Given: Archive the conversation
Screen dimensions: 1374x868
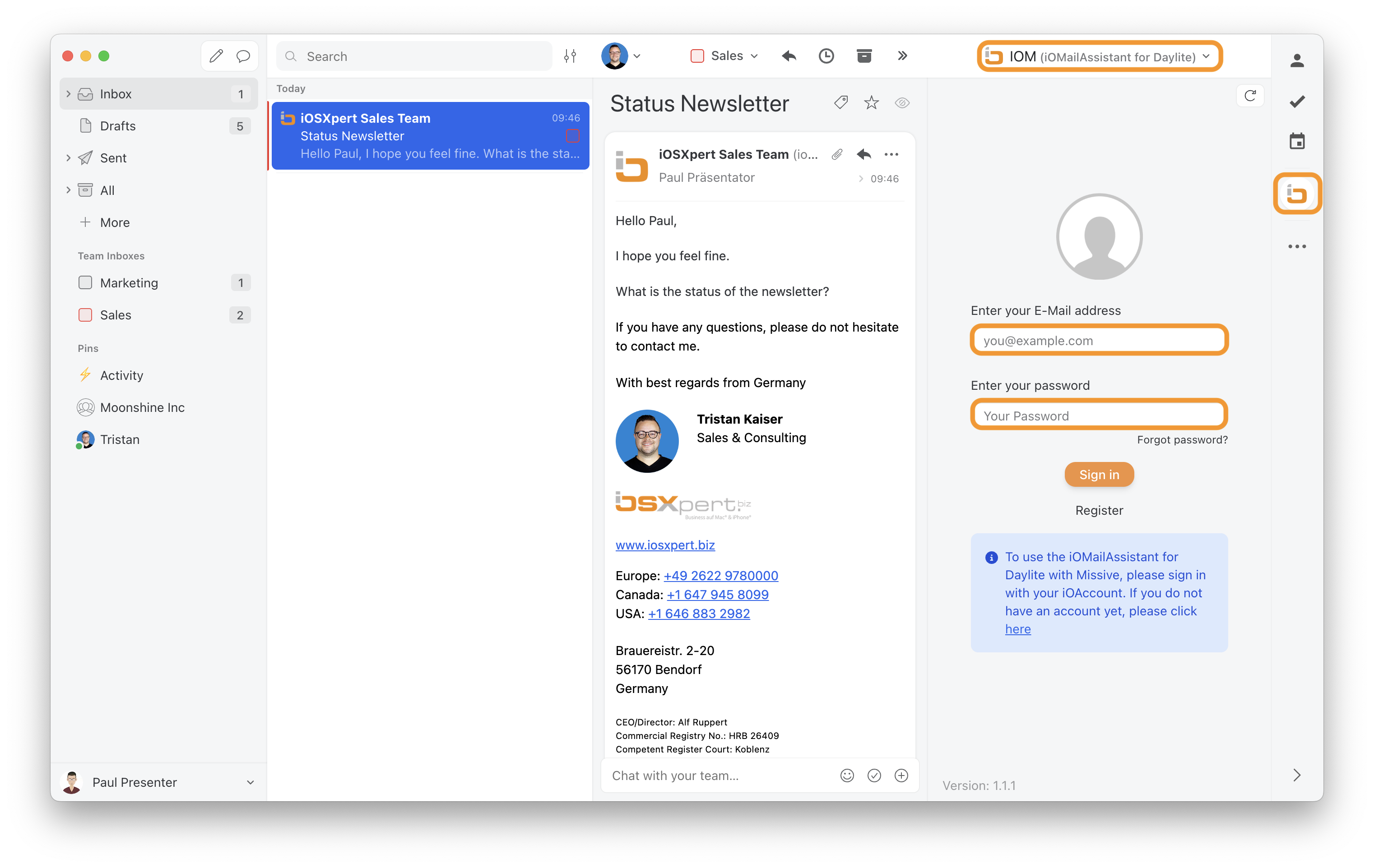Looking at the screenshot, I should 864,56.
